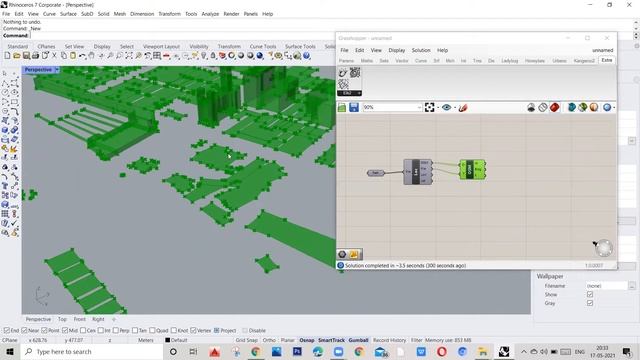Click the wireframe no-preview icon in Grasshopper
Image resolution: width=640 pixels, height=360 pixels.
542,107
